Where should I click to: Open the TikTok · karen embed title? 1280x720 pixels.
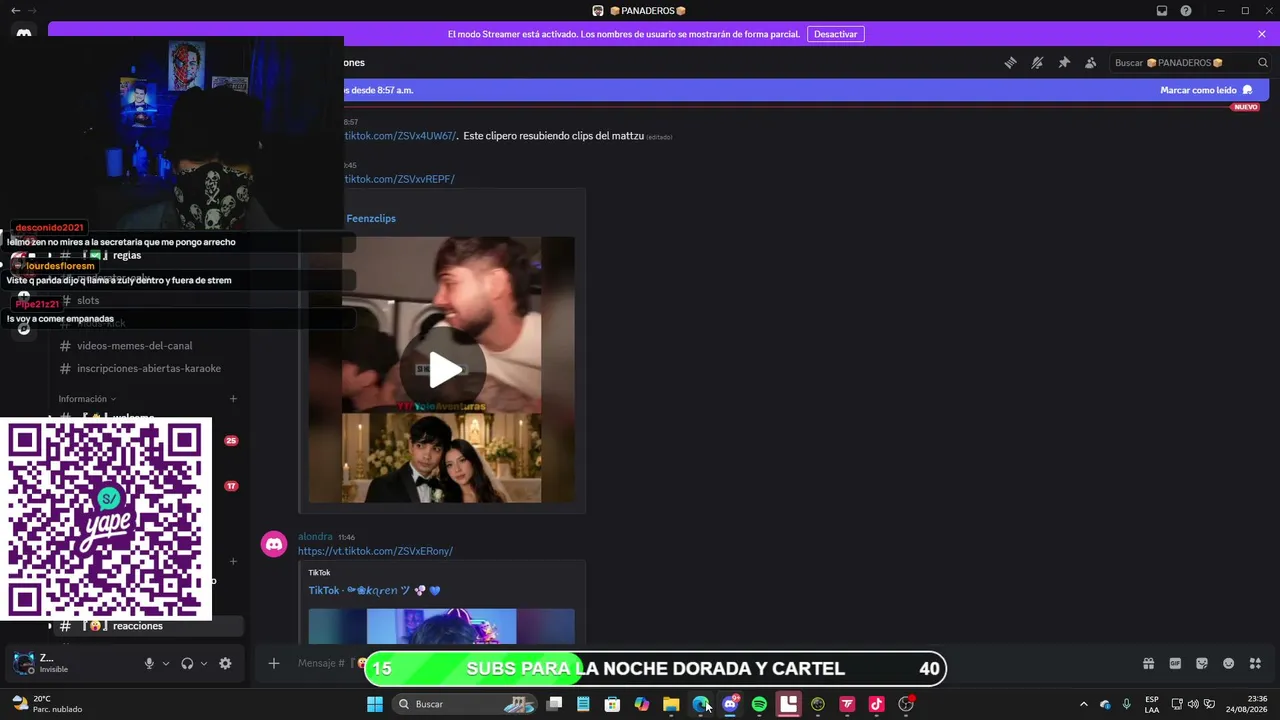pyautogui.click(x=374, y=590)
